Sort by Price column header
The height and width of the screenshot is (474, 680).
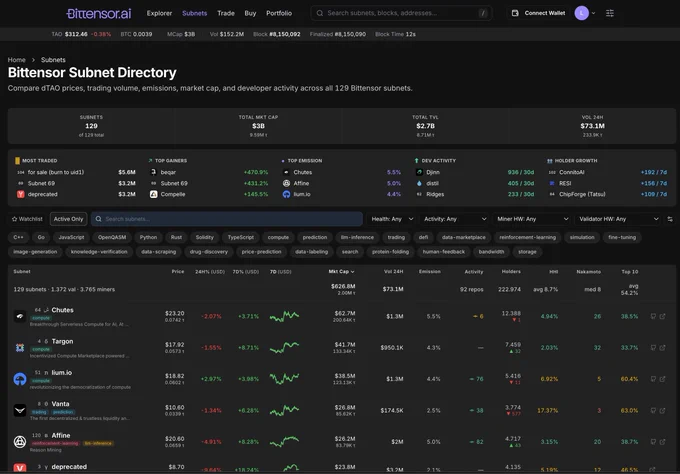click(178, 271)
